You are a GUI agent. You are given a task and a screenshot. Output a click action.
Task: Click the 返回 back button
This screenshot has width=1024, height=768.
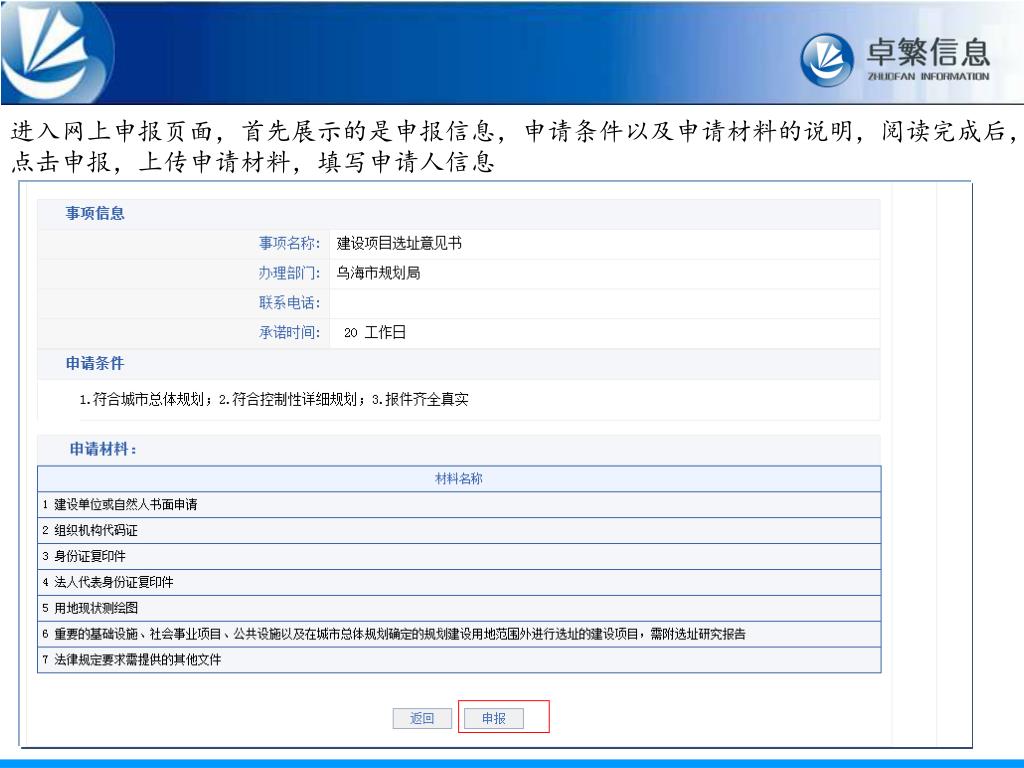point(422,718)
